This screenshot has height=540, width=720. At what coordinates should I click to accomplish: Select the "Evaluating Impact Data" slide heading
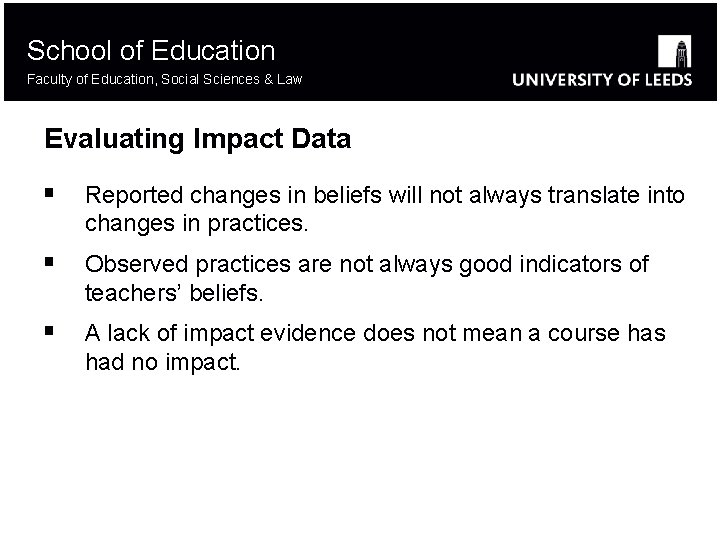(x=198, y=139)
